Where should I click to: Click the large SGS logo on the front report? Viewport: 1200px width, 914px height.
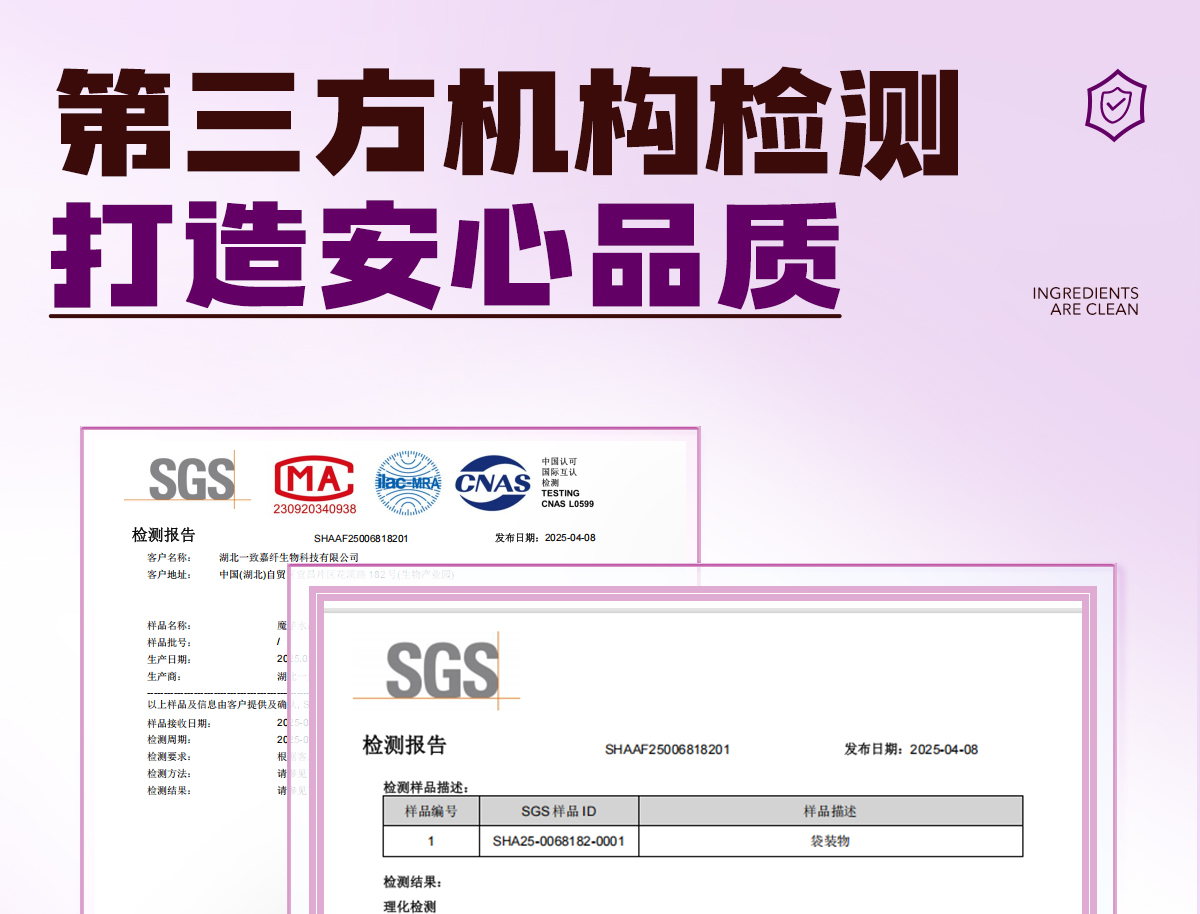pos(441,670)
